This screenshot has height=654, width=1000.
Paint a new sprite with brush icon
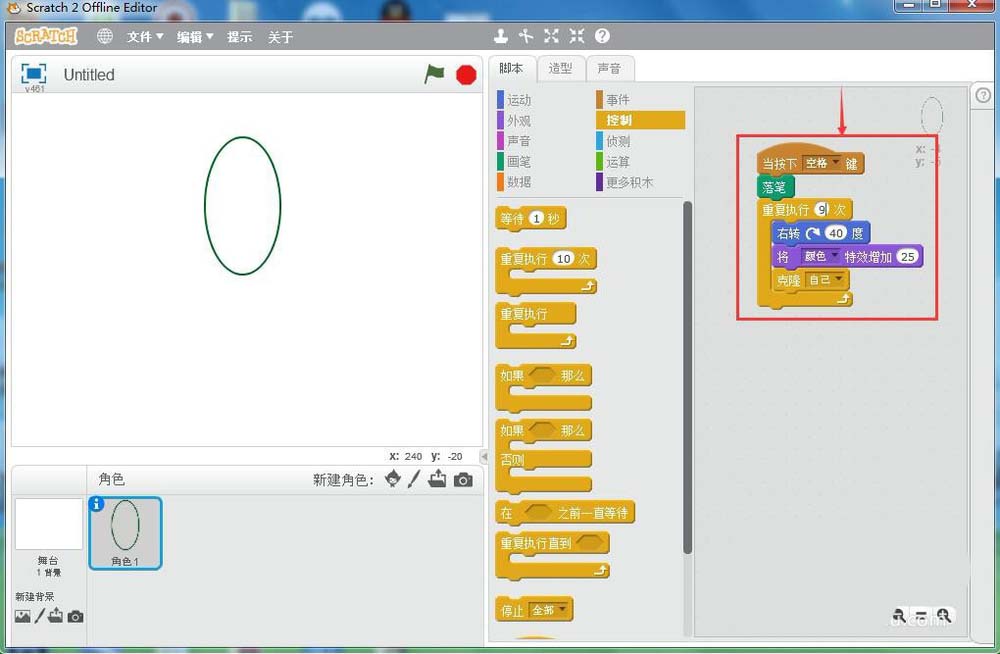[x=414, y=479]
